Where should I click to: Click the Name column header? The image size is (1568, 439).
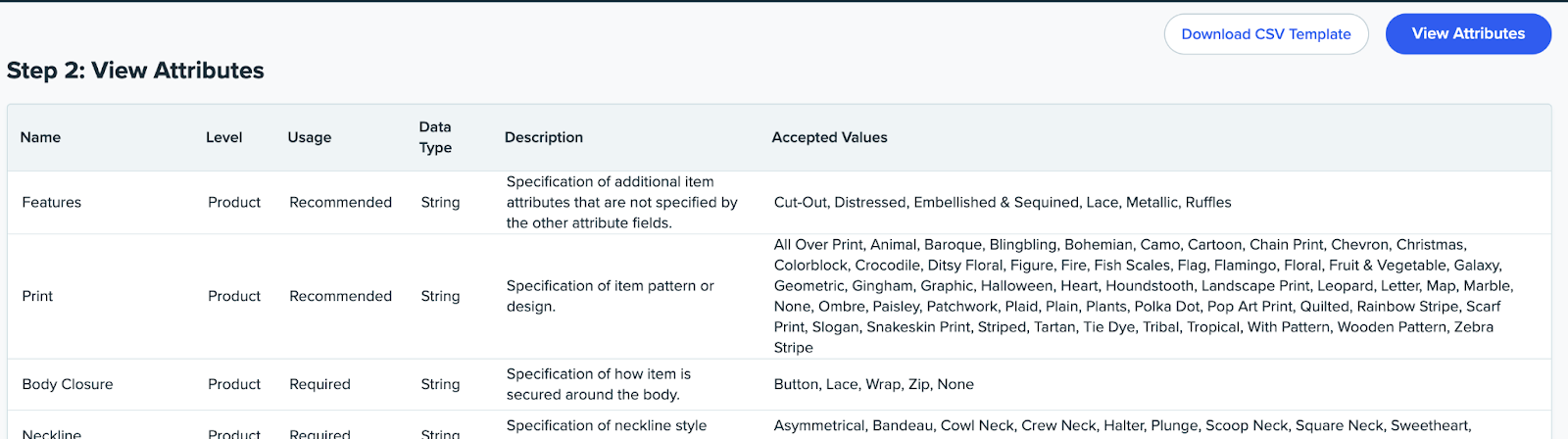pos(40,137)
